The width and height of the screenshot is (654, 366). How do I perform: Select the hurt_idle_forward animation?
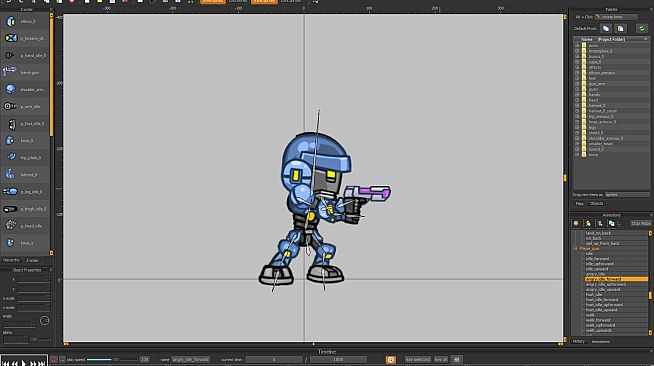coord(601,300)
